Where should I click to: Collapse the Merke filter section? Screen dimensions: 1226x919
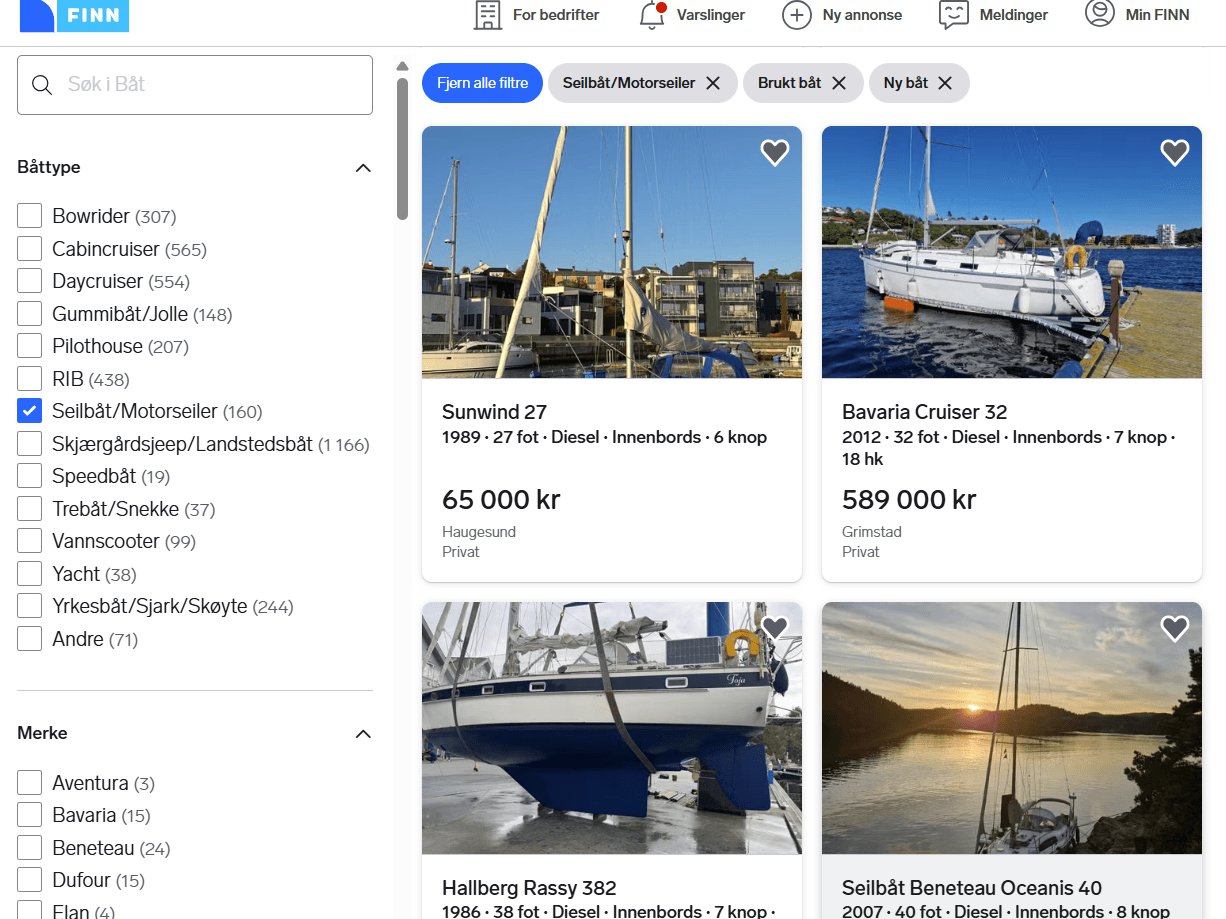(x=363, y=734)
